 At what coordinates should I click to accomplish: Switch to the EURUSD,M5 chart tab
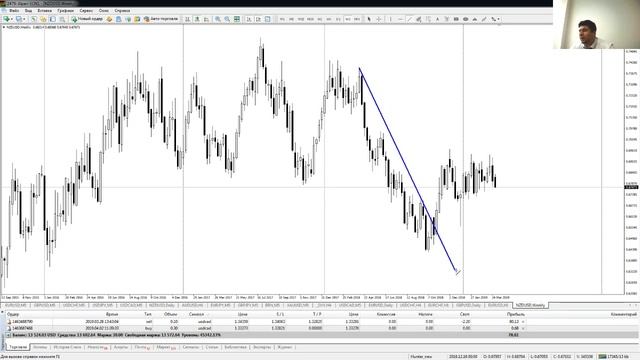tap(16, 305)
